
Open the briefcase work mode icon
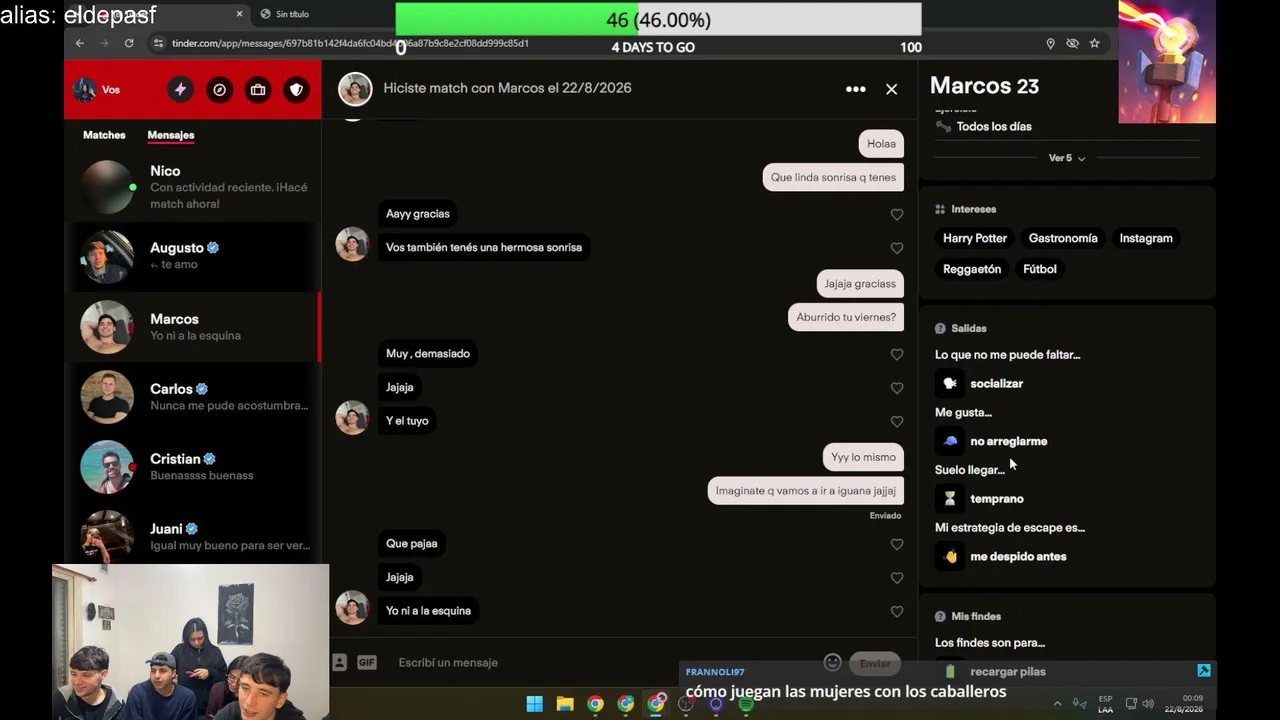click(x=258, y=90)
